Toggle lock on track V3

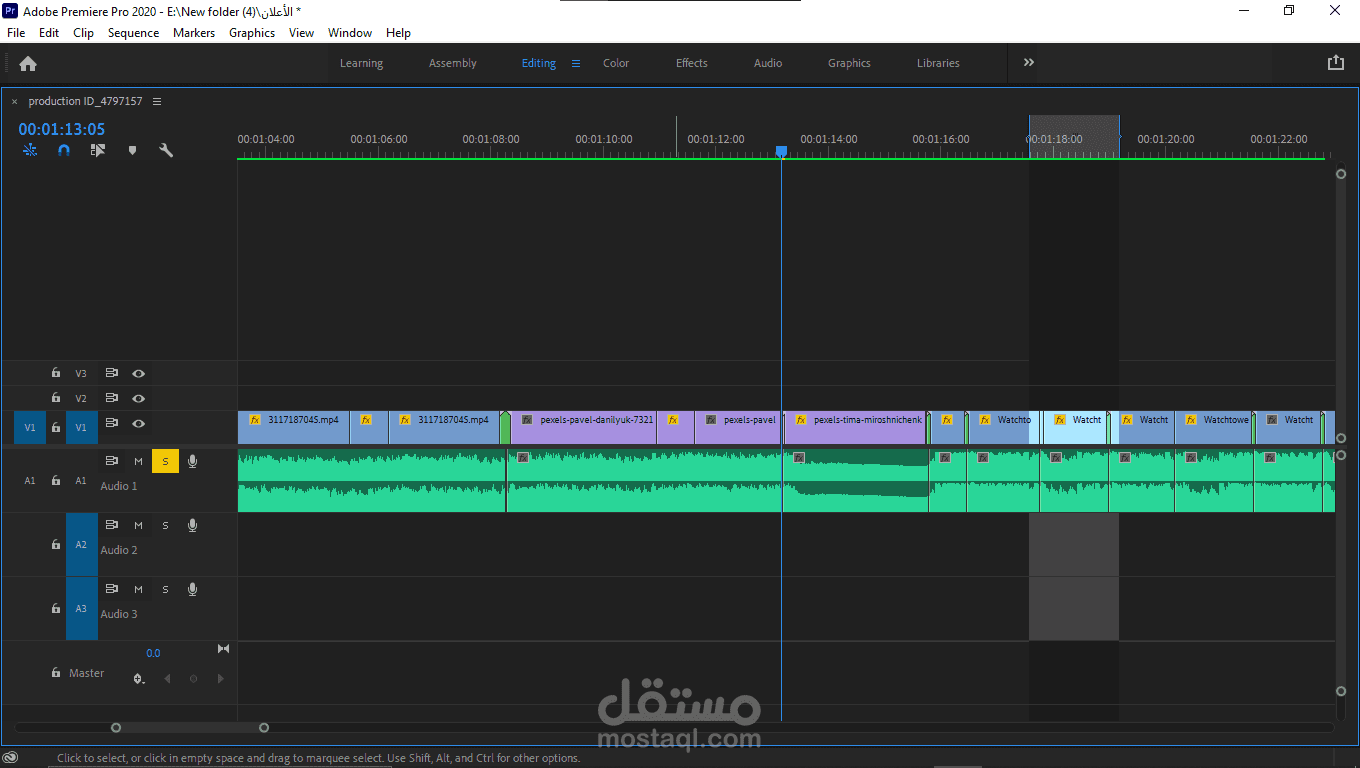(x=56, y=373)
